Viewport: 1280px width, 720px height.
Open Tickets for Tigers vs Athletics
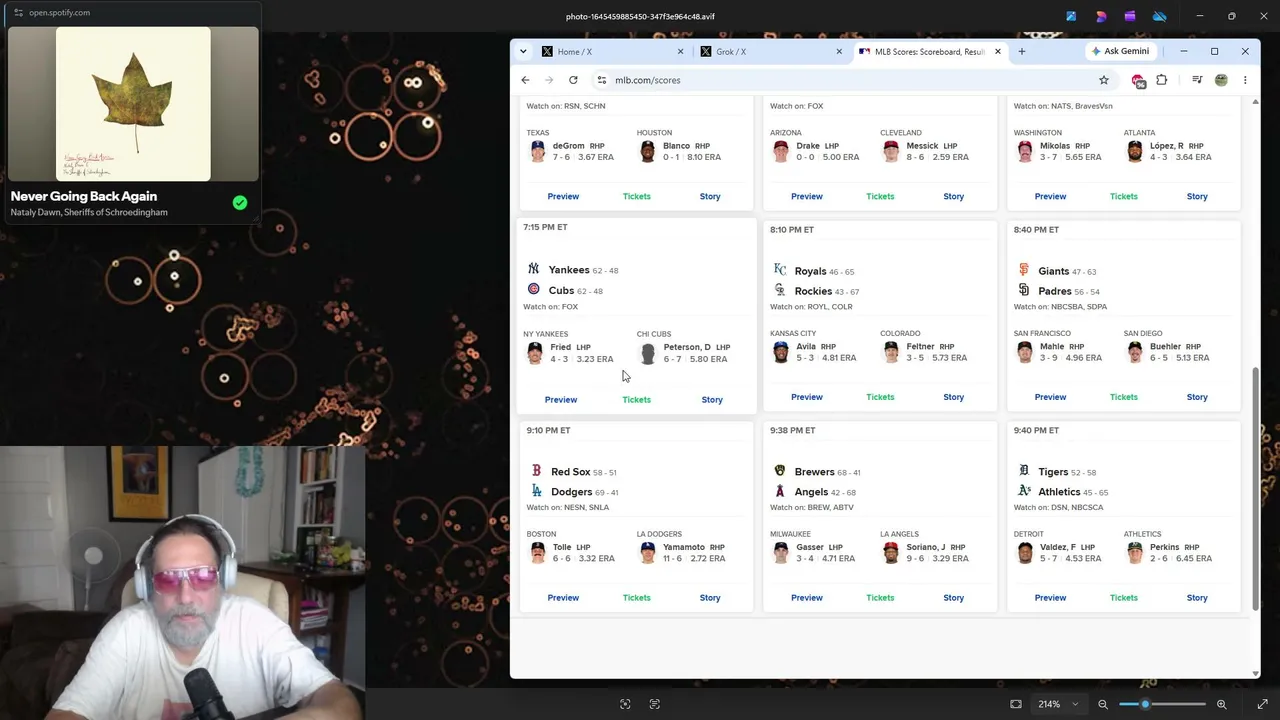[1124, 598]
